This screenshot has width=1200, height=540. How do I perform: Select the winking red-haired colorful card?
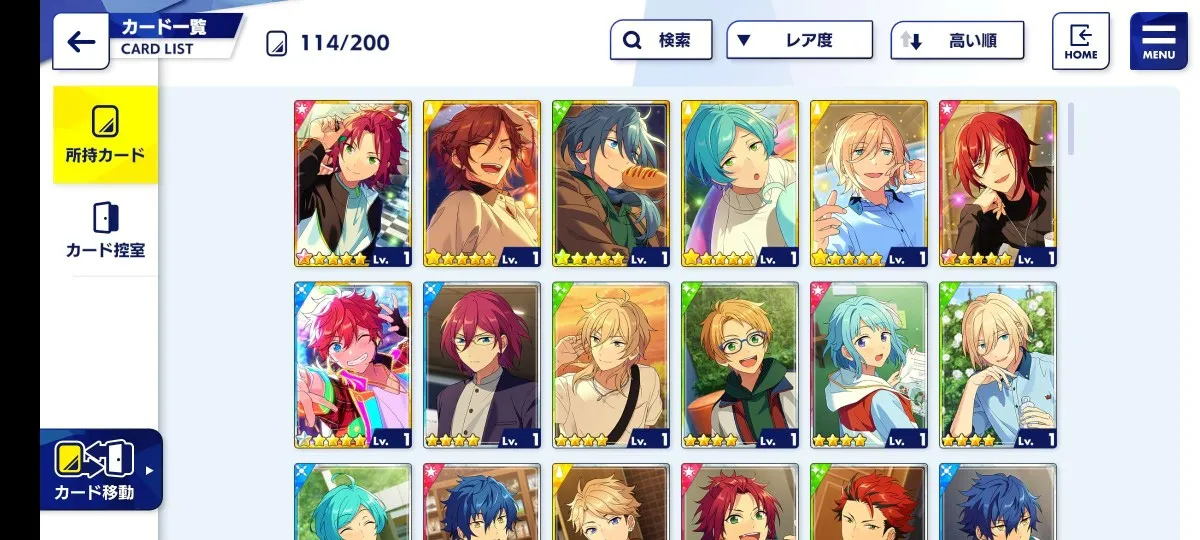(353, 365)
